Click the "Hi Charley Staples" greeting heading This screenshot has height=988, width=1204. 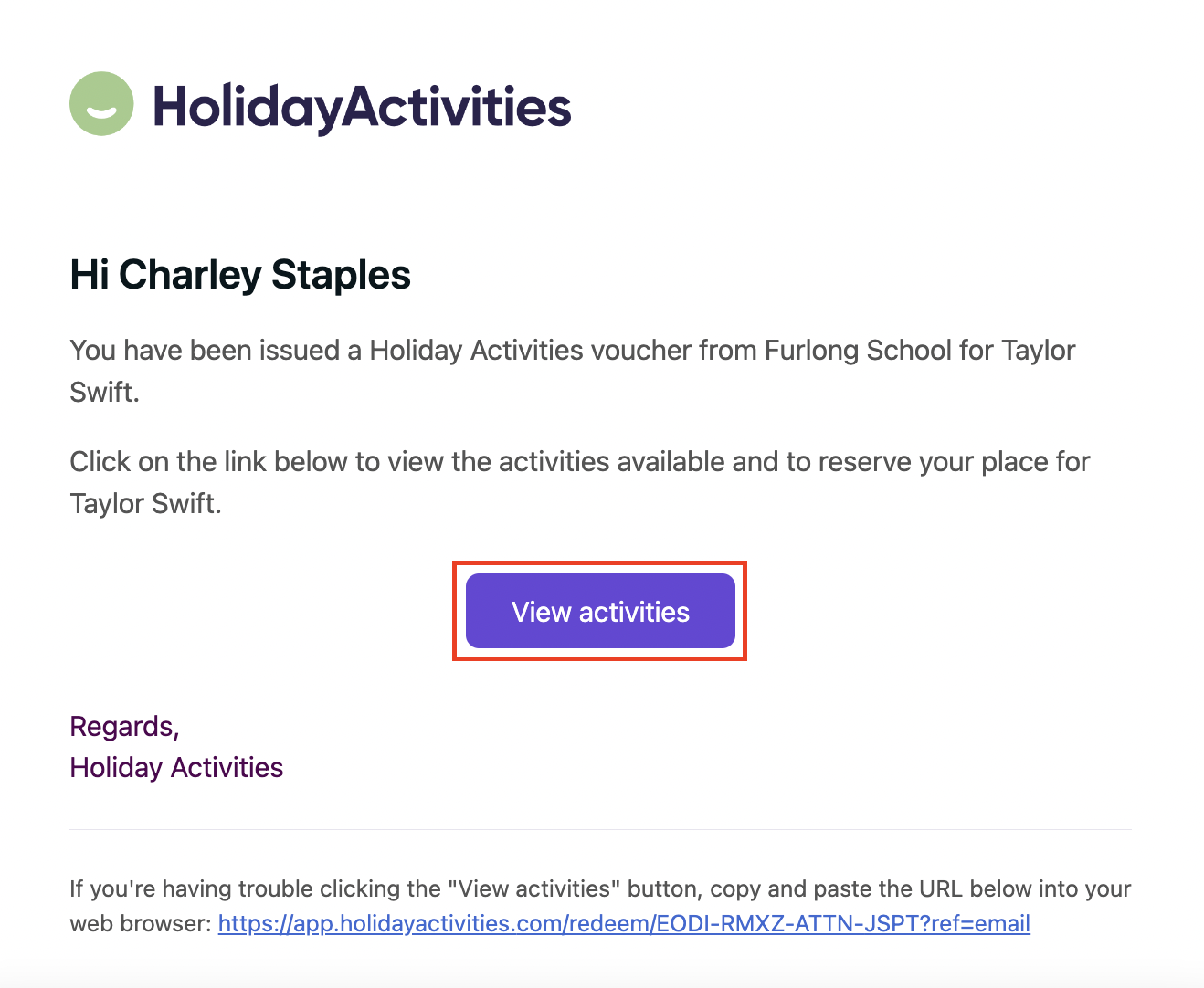pyautogui.click(x=240, y=275)
